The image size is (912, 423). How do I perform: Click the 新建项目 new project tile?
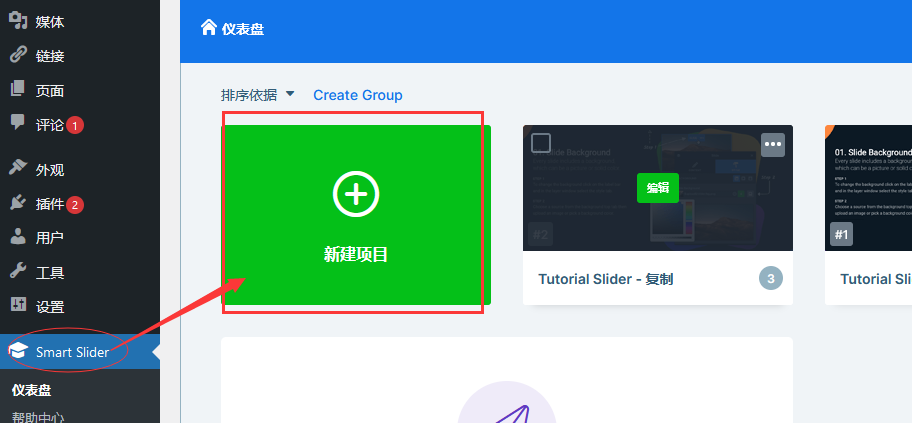(355, 215)
